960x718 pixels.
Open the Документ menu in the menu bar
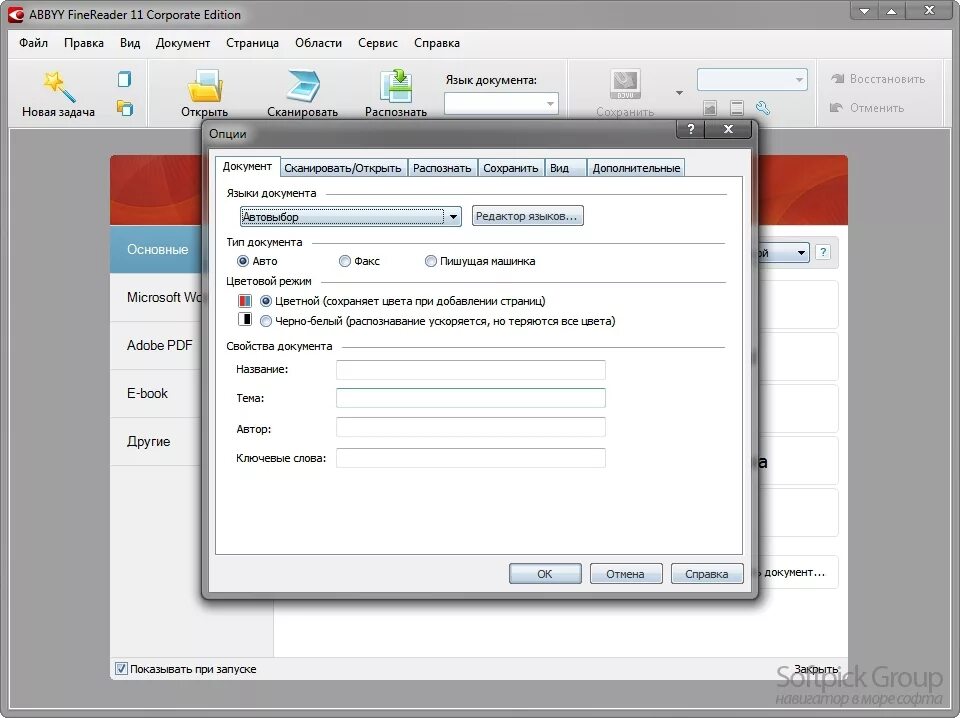point(182,43)
